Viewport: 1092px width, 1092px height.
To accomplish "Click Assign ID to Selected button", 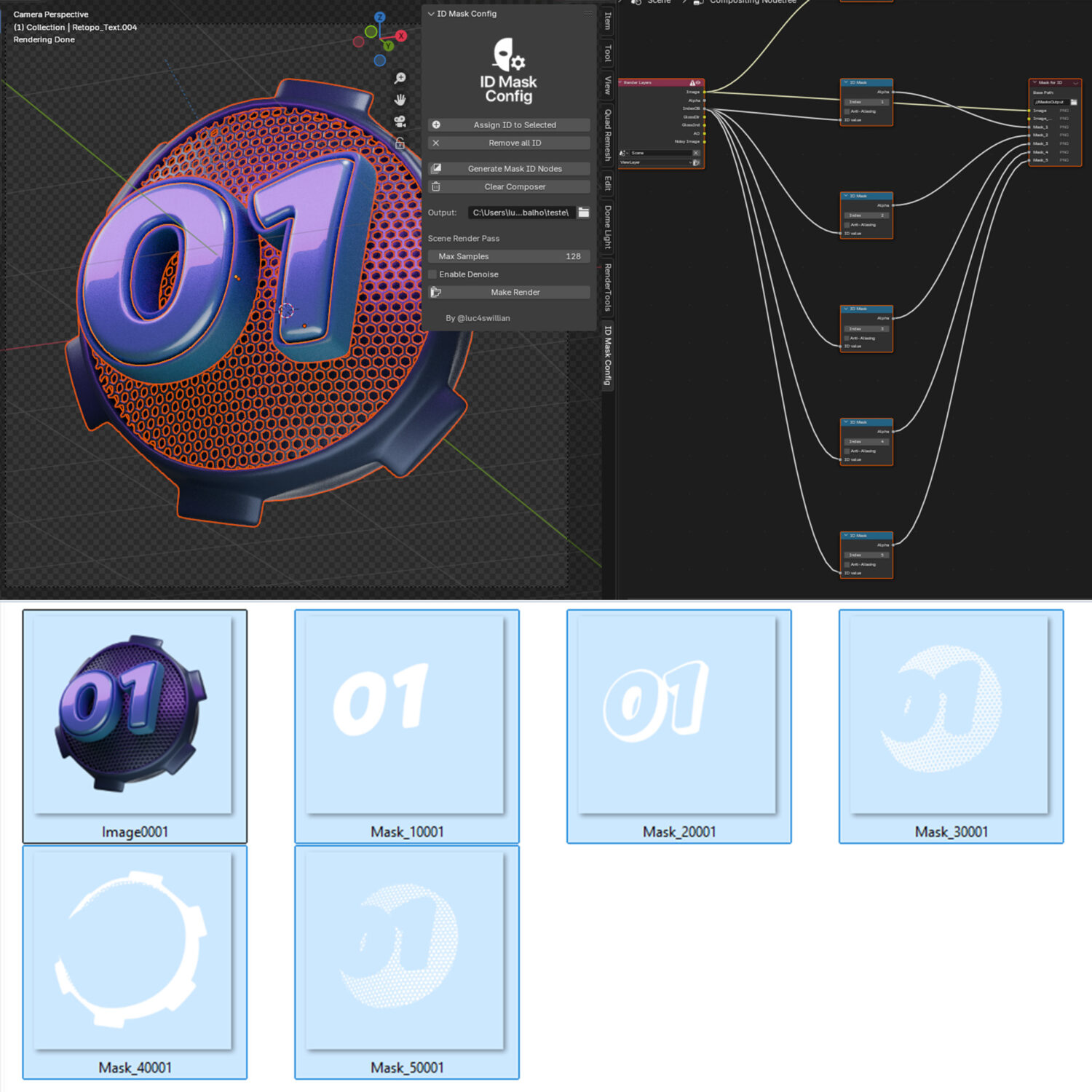I will 509,125.
